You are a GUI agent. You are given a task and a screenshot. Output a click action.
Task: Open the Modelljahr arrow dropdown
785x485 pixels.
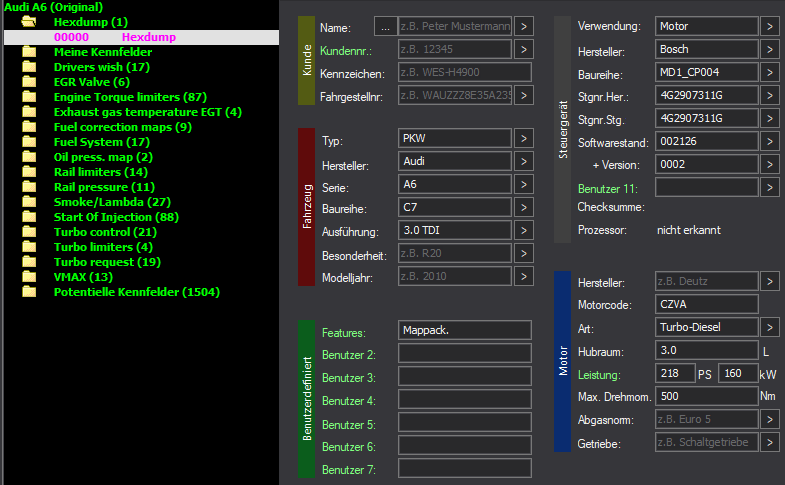[x=524, y=276]
